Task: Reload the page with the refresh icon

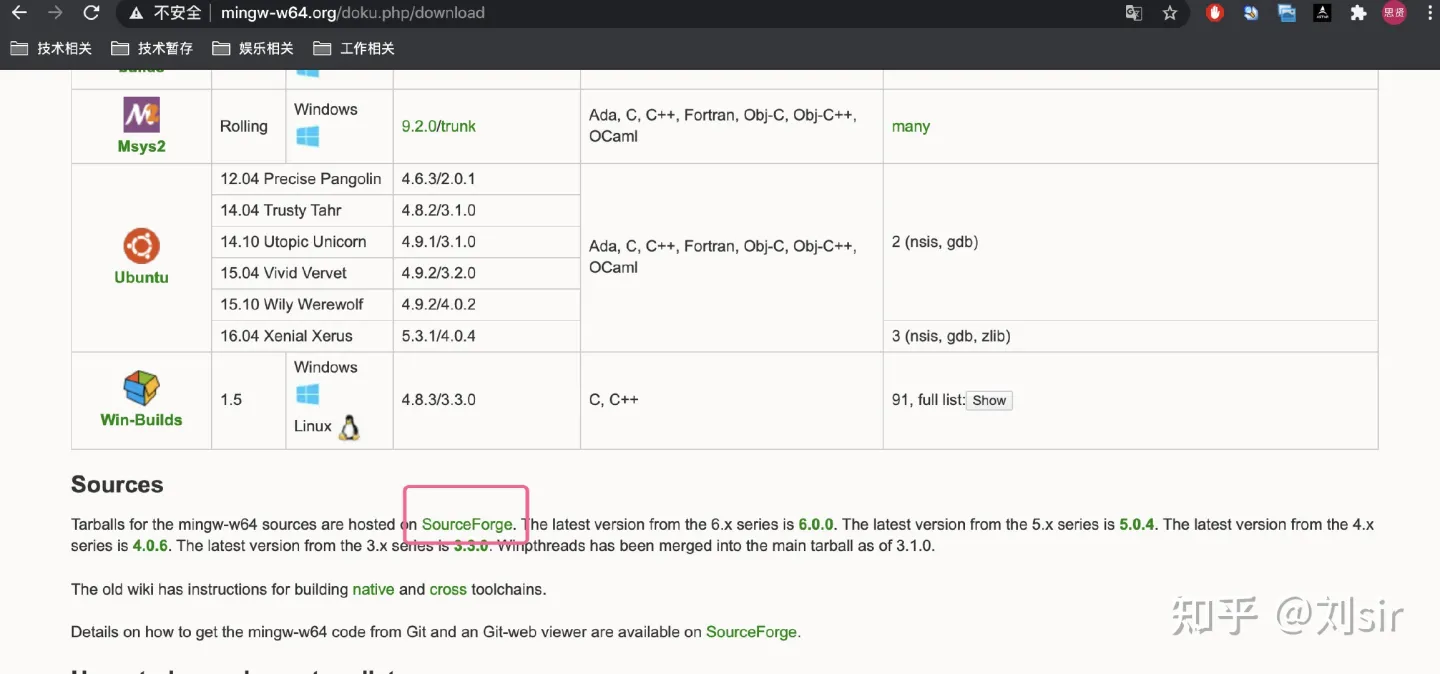Action: coord(91,13)
